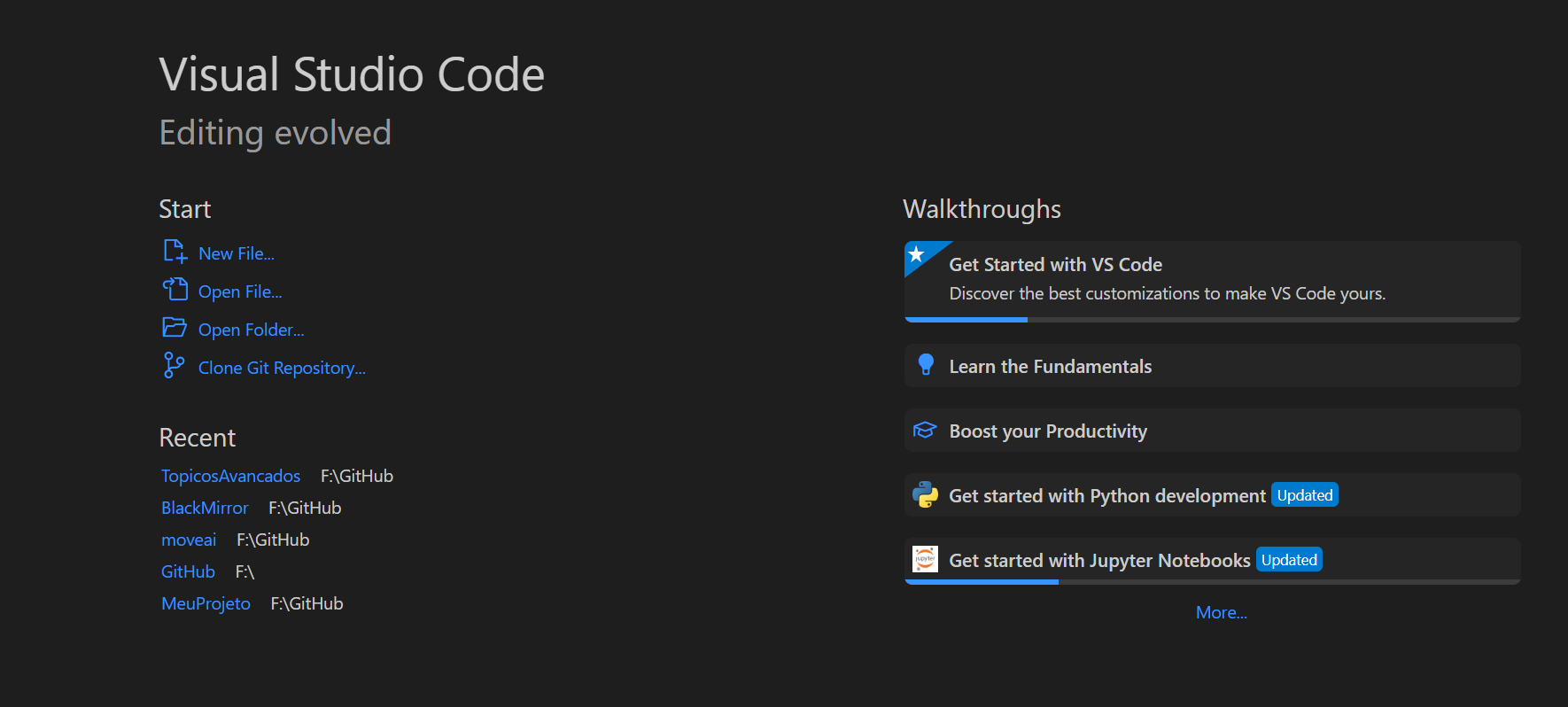Click the New File page icon
This screenshot has height=707, width=1568.
(x=175, y=252)
